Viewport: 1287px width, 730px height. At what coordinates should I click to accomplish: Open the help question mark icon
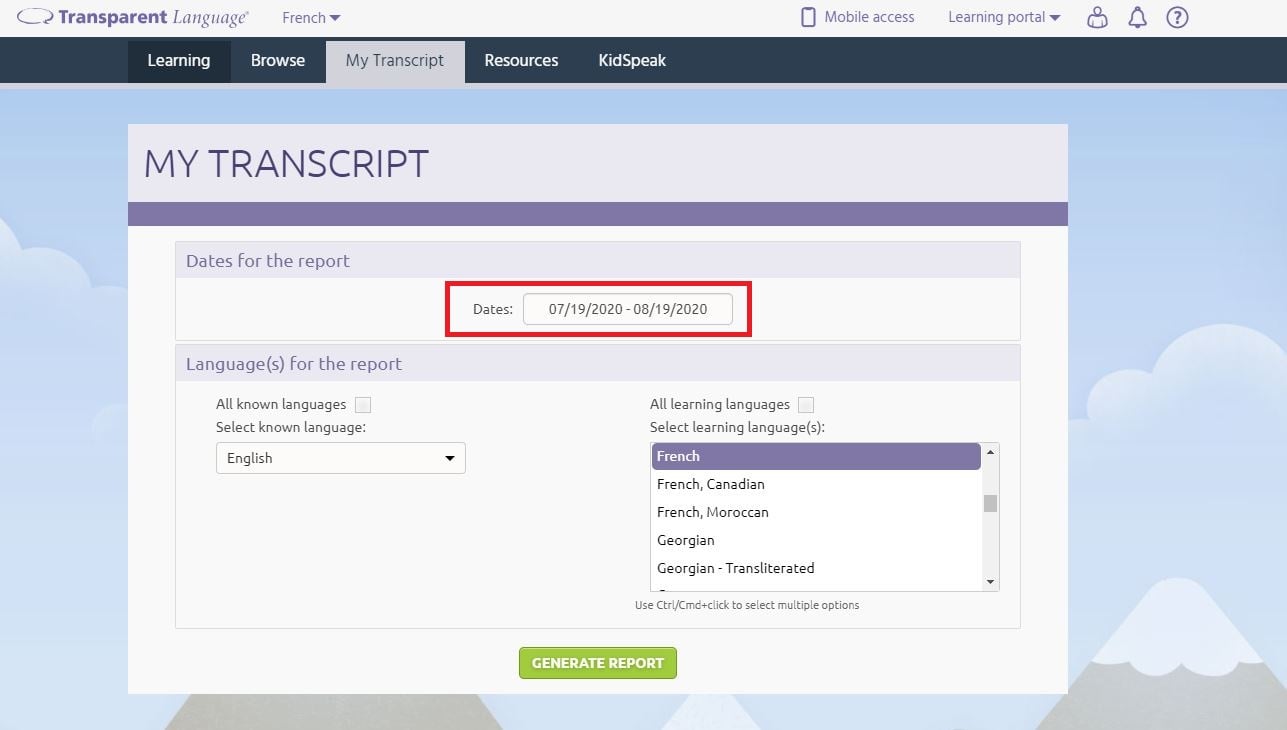(x=1177, y=17)
